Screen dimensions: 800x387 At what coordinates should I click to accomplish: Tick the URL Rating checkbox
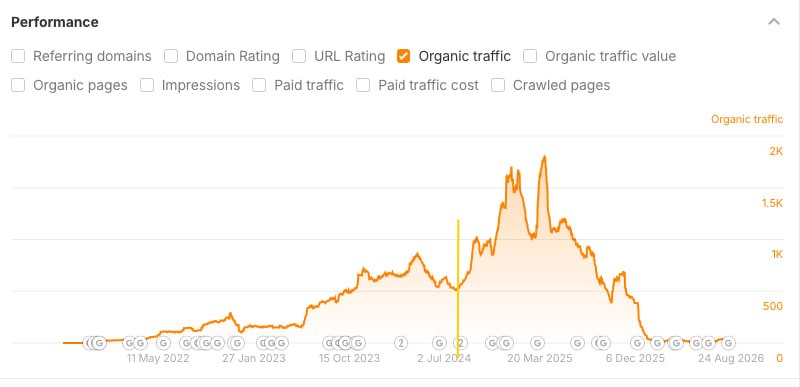coord(299,56)
